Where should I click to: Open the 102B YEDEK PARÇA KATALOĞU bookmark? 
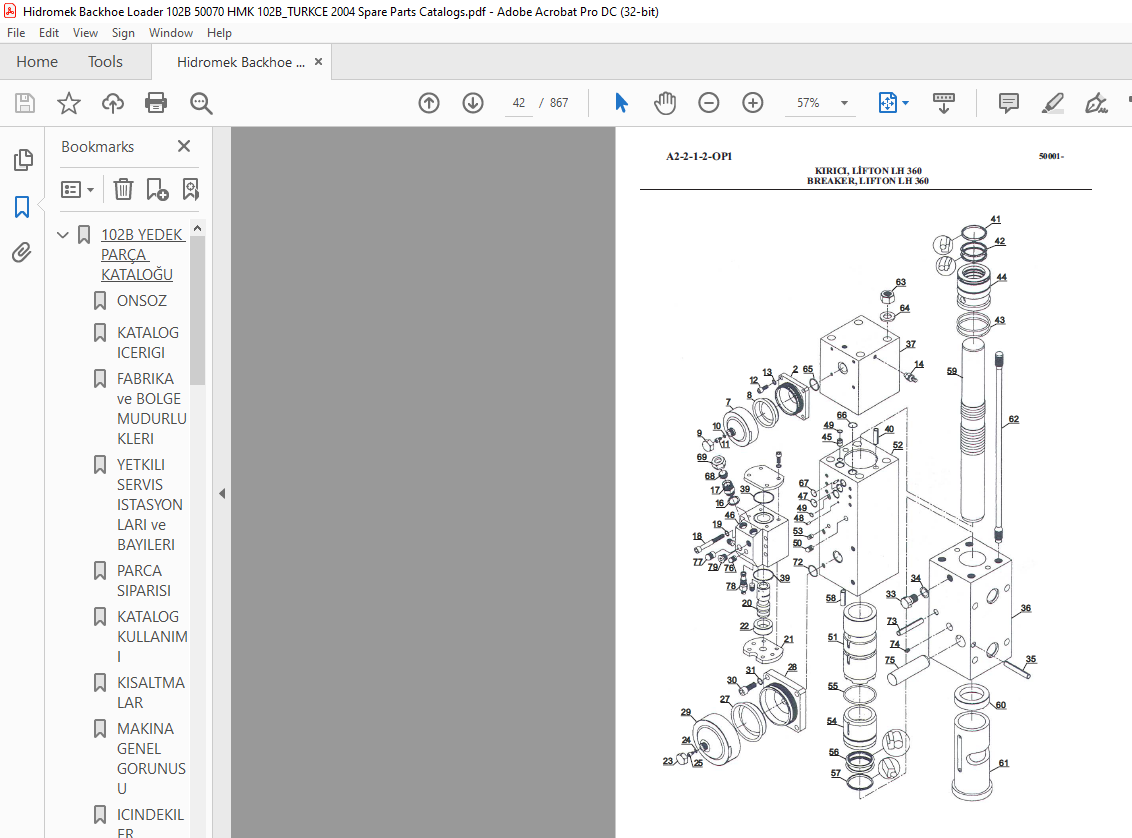point(143,255)
